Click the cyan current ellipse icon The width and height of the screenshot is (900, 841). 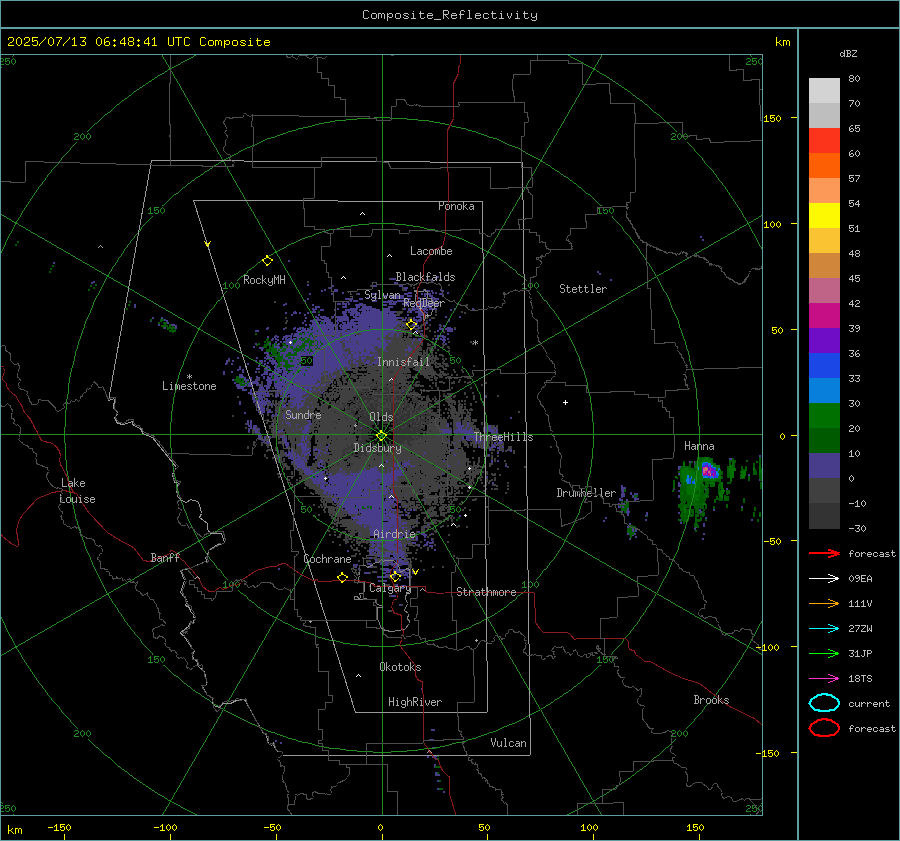[824, 703]
